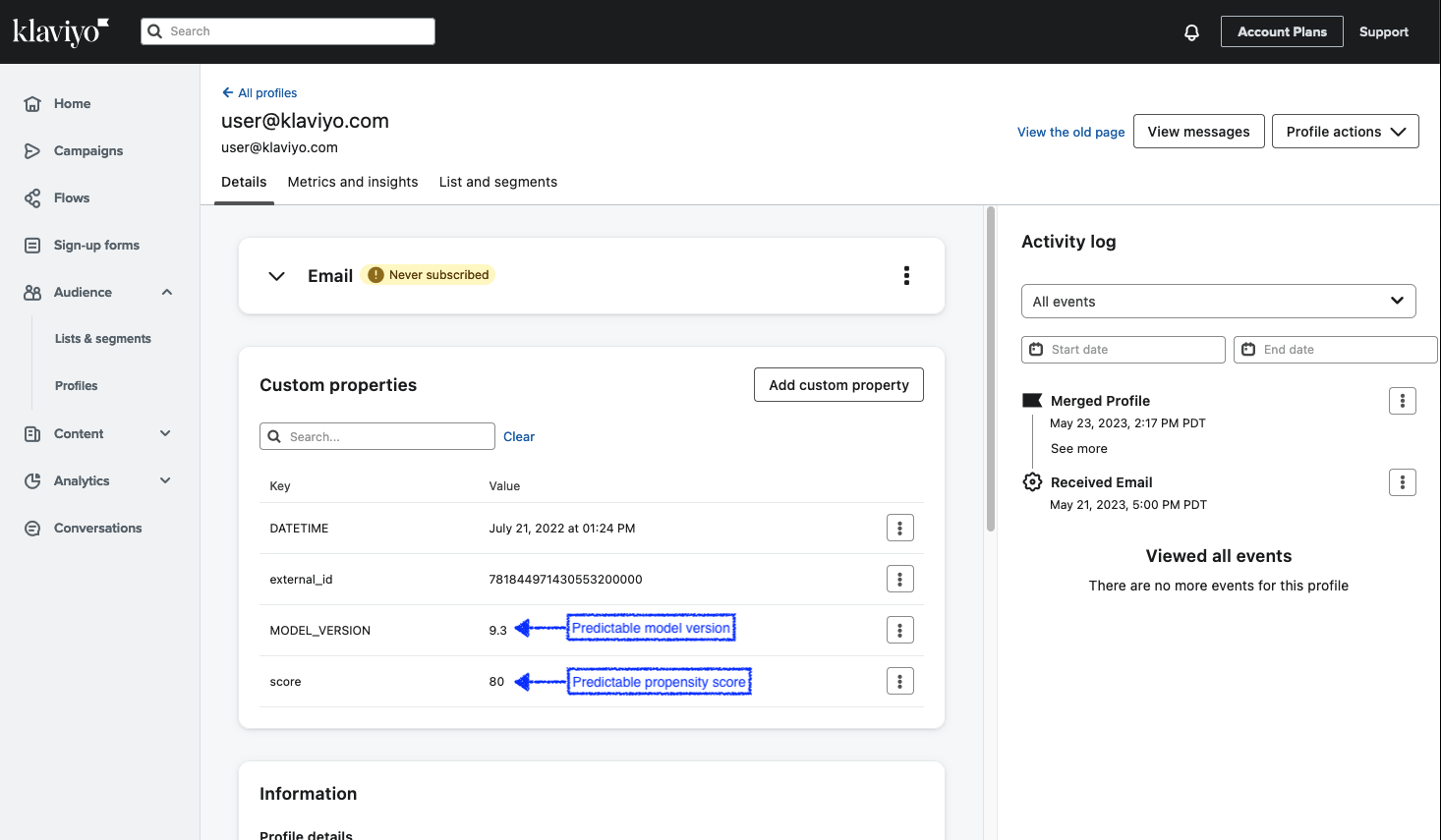
Task: Open Email section three-dot menu
Action: click(906, 276)
